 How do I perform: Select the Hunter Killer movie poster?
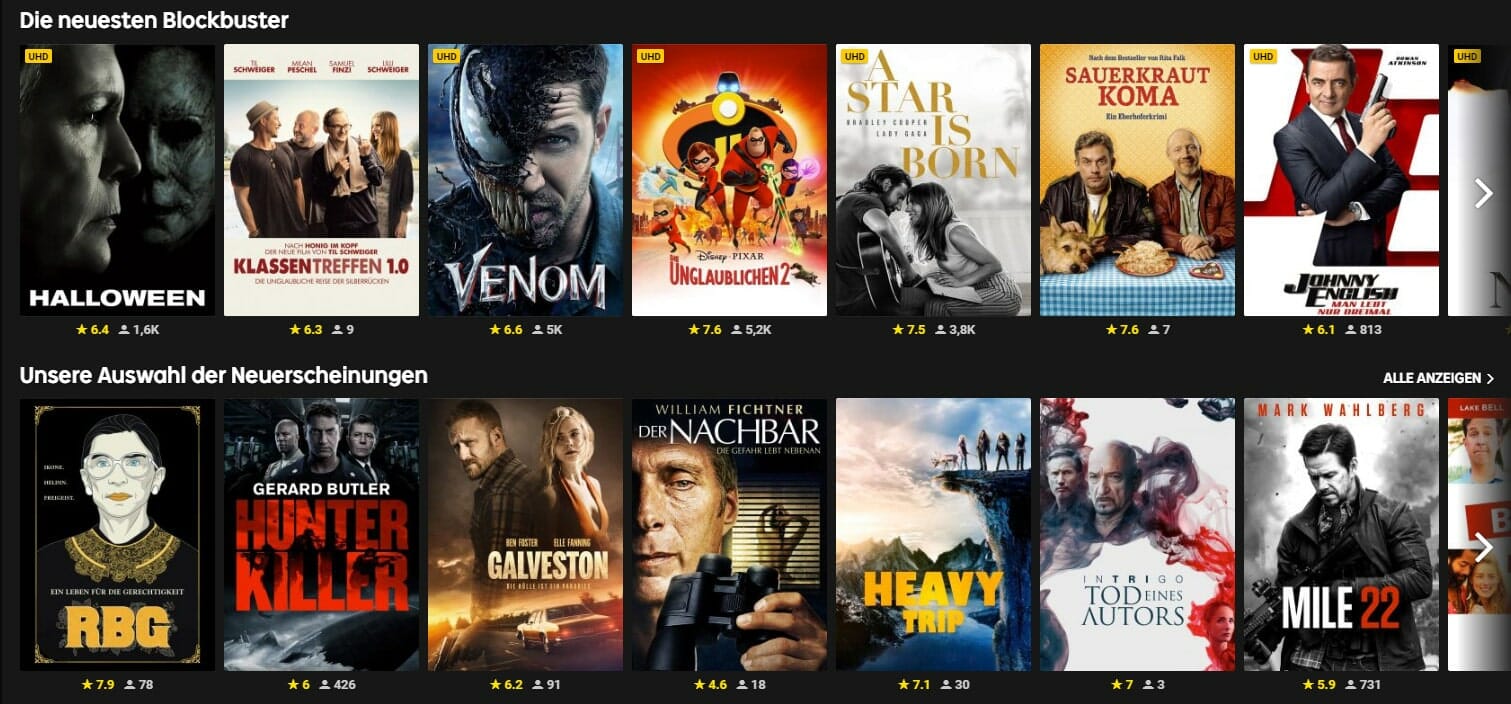(321, 535)
